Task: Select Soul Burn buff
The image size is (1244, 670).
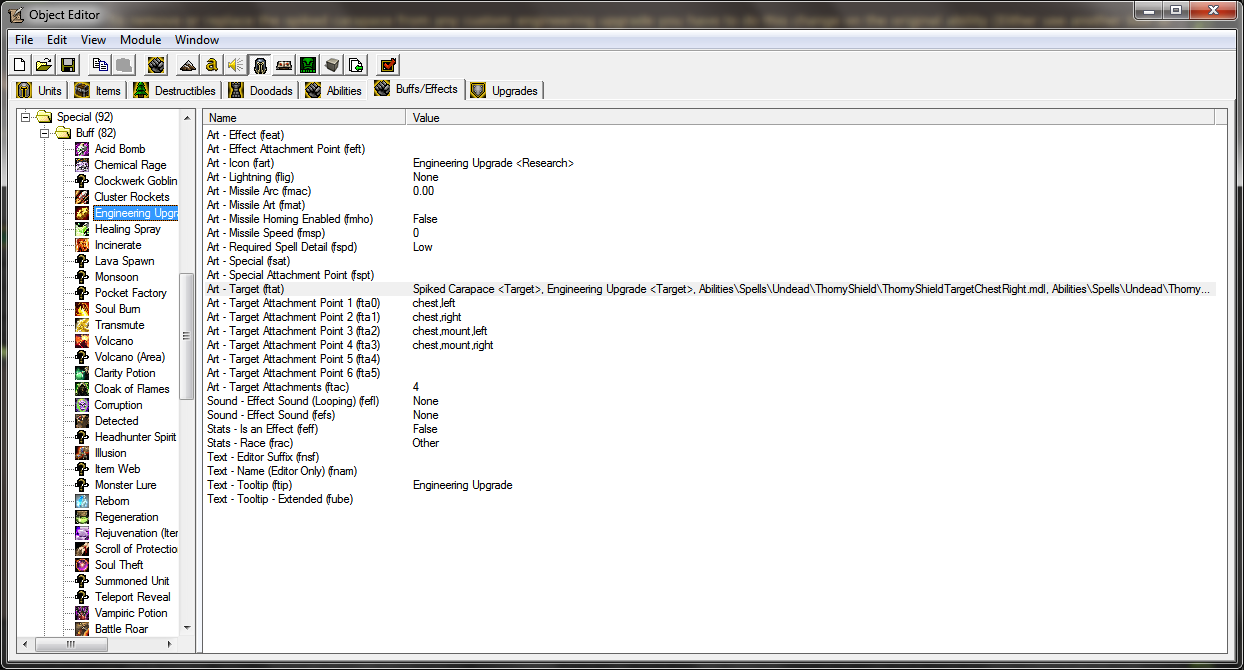Action: point(118,309)
